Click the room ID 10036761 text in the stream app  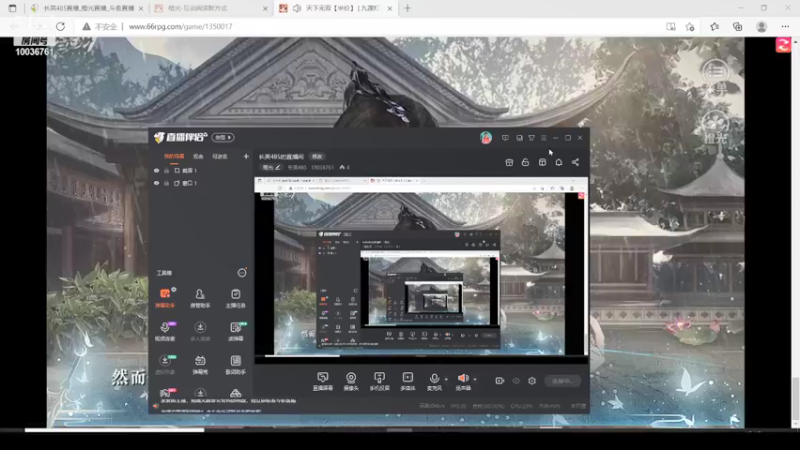(322, 167)
